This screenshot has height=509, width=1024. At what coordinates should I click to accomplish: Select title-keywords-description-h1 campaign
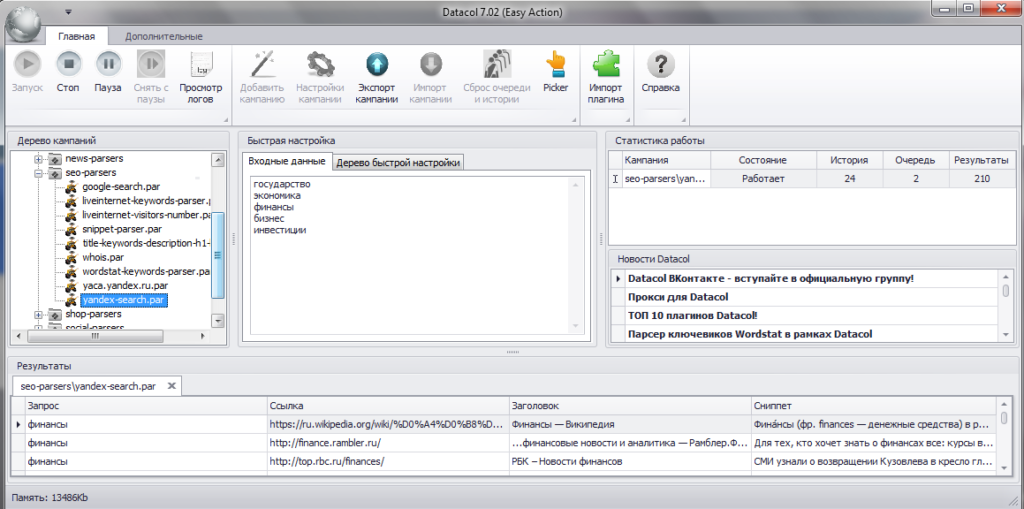[x=146, y=244]
